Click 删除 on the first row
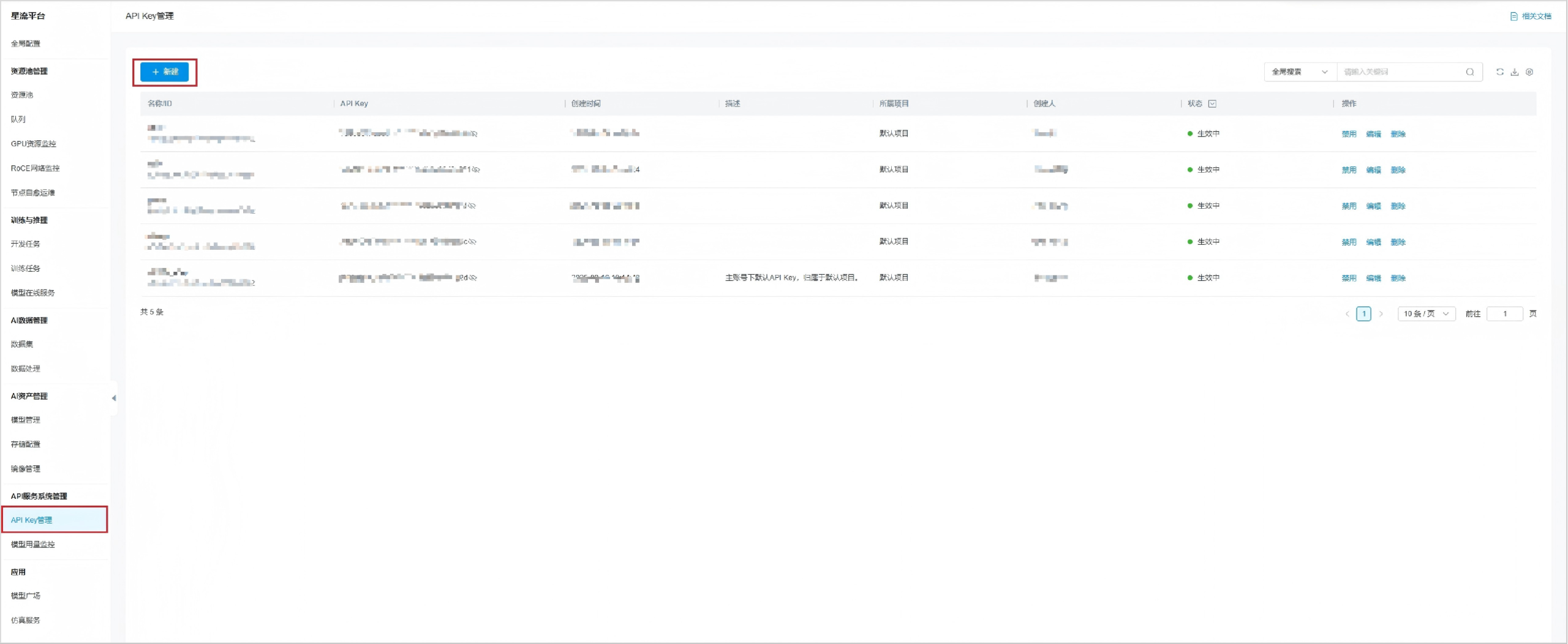Image resolution: width=1568 pixels, height=644 pixels. [1398, 134]
